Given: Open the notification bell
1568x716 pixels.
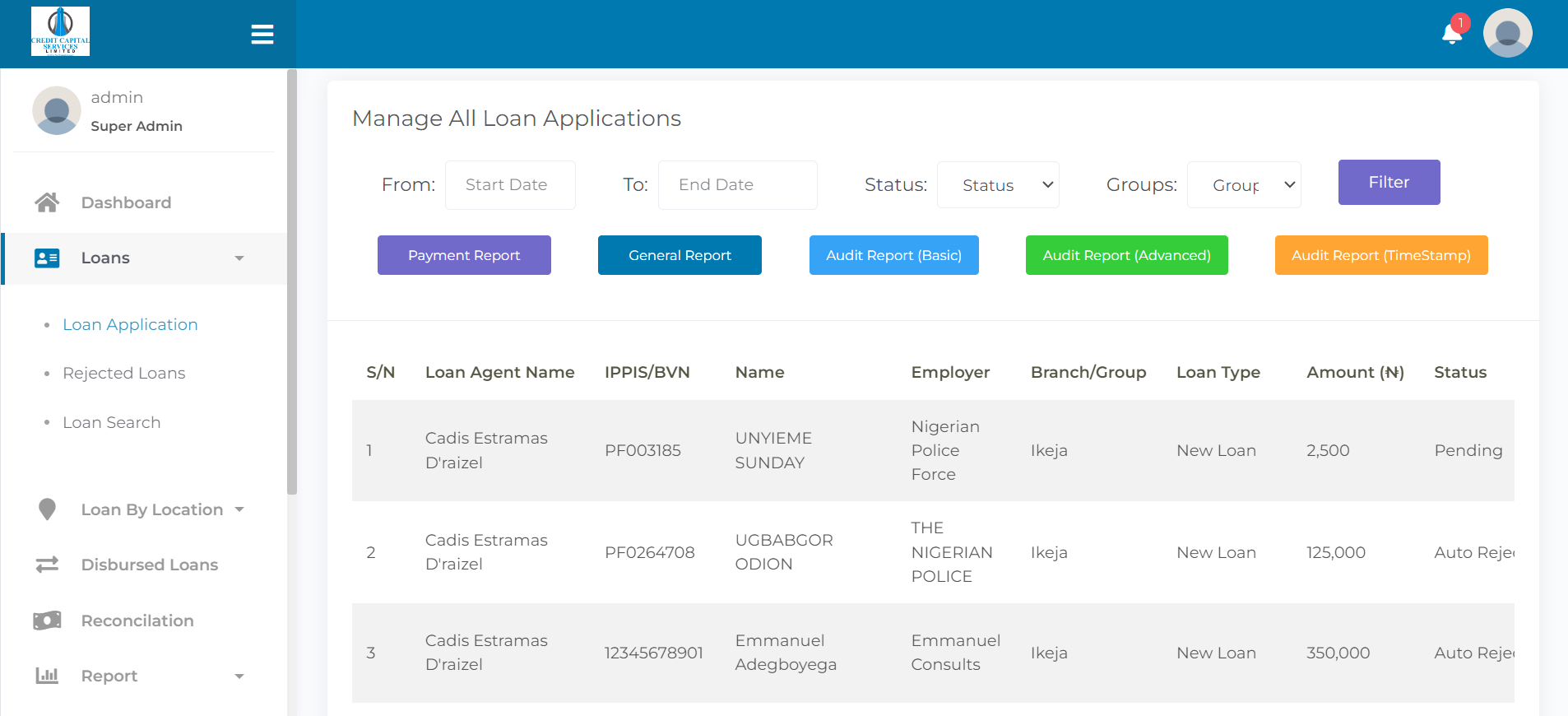Looking at the screenshot, I should point(1452,34).
